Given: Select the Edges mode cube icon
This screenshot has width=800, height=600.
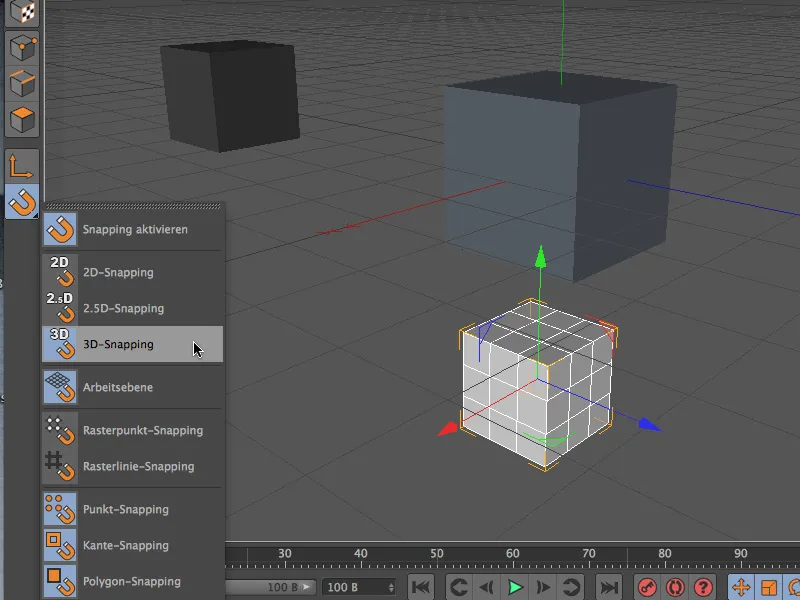Looking at the screenshot, I should tap(22, 84).
